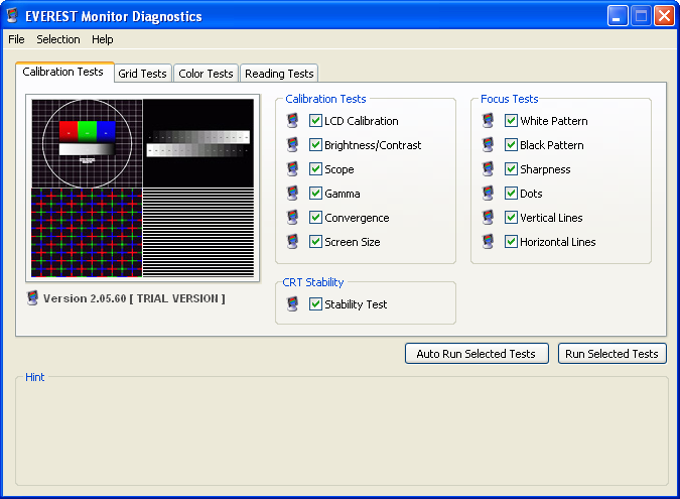Switch to the Reading Tests tab

coord(279,74)
